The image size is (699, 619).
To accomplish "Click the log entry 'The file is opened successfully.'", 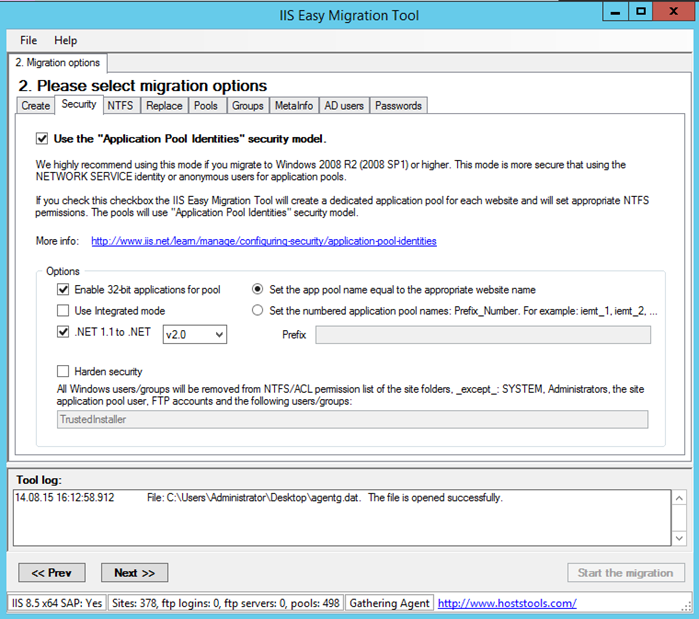I will (435, 498).
